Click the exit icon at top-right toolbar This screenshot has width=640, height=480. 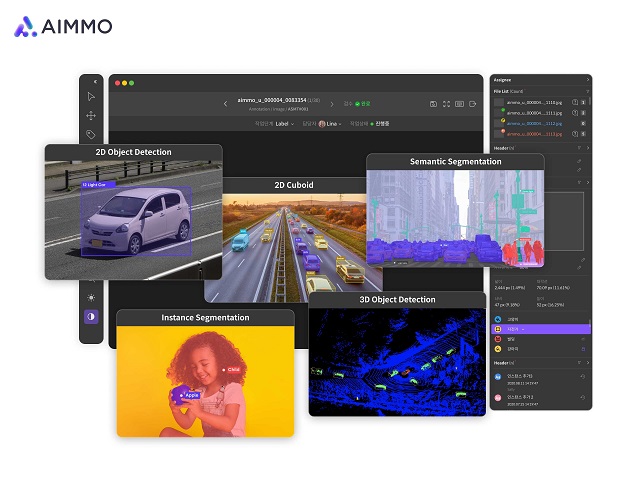point(473,104)
